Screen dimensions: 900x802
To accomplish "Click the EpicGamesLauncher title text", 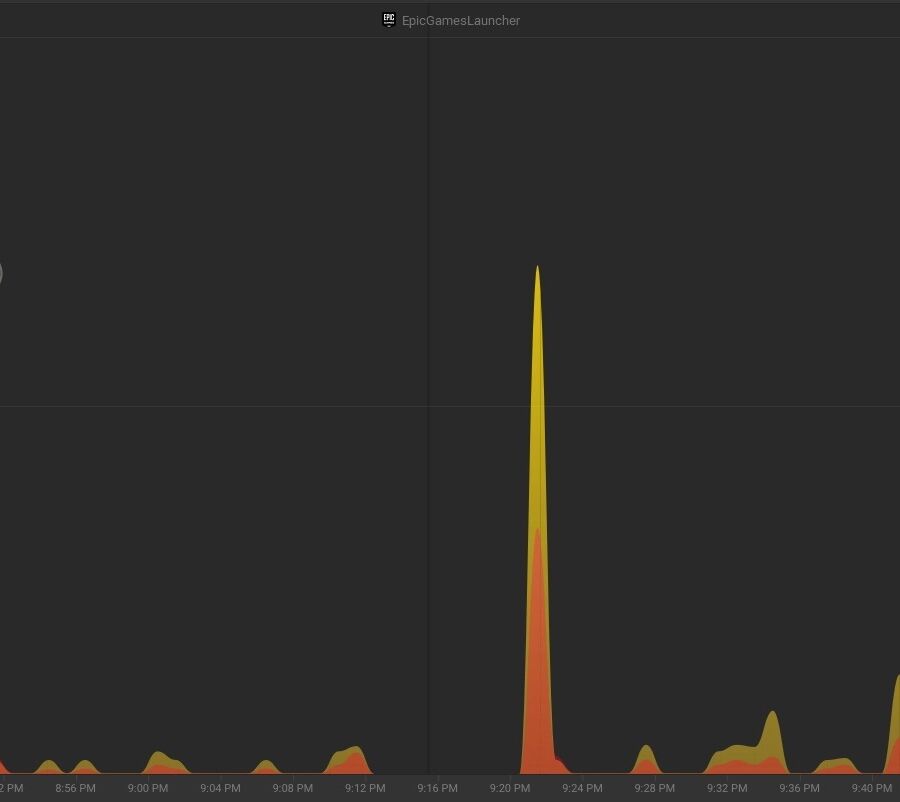I will coord(461,21).
